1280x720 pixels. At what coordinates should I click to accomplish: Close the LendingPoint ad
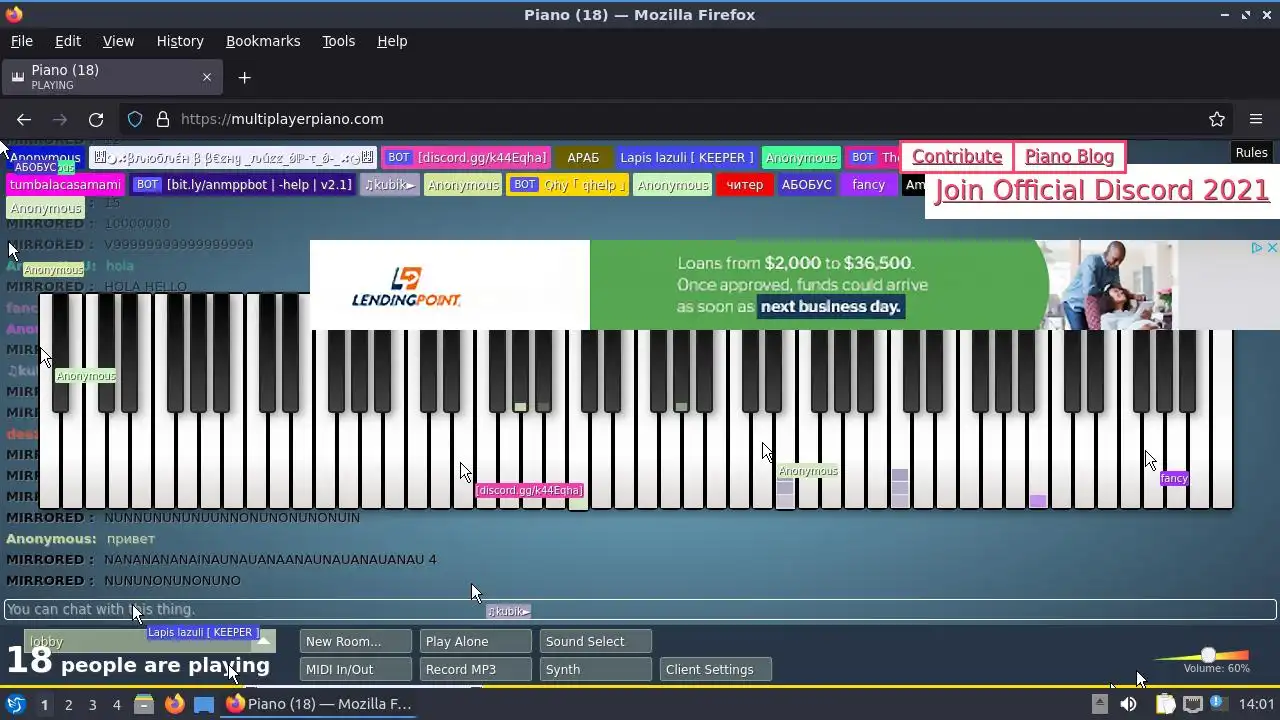tap(1272, 248)
